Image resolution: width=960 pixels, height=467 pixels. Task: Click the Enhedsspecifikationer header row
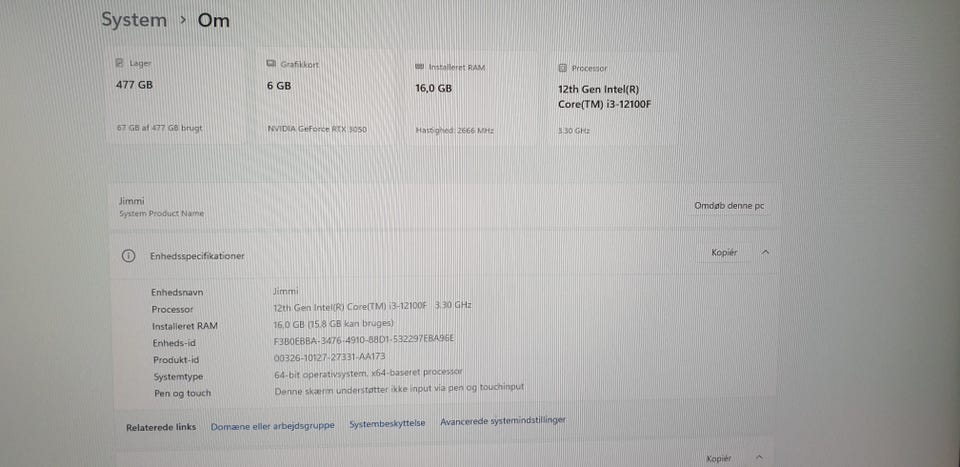444,254
